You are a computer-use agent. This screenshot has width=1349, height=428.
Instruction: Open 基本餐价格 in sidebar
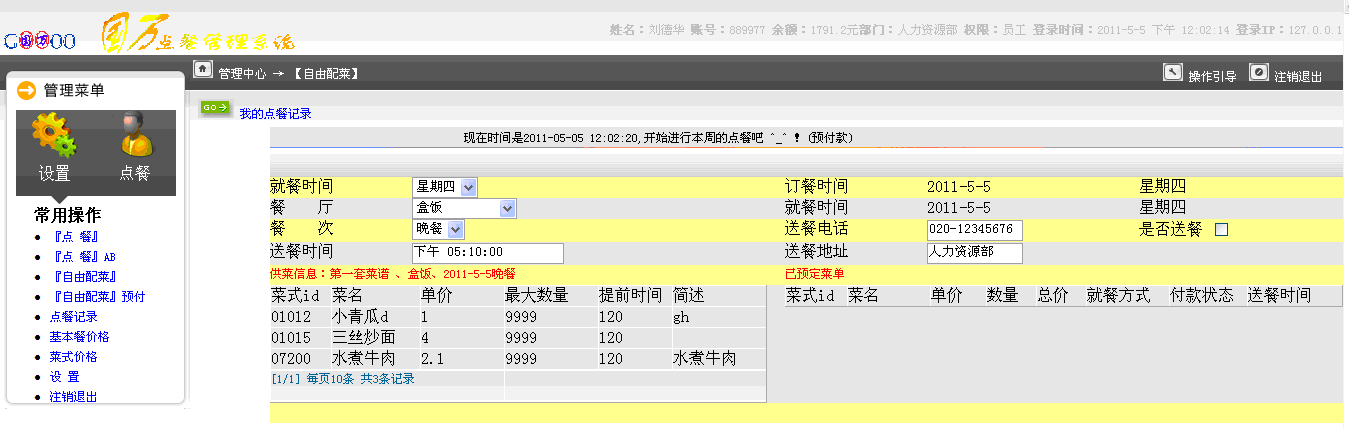point(79,336)
